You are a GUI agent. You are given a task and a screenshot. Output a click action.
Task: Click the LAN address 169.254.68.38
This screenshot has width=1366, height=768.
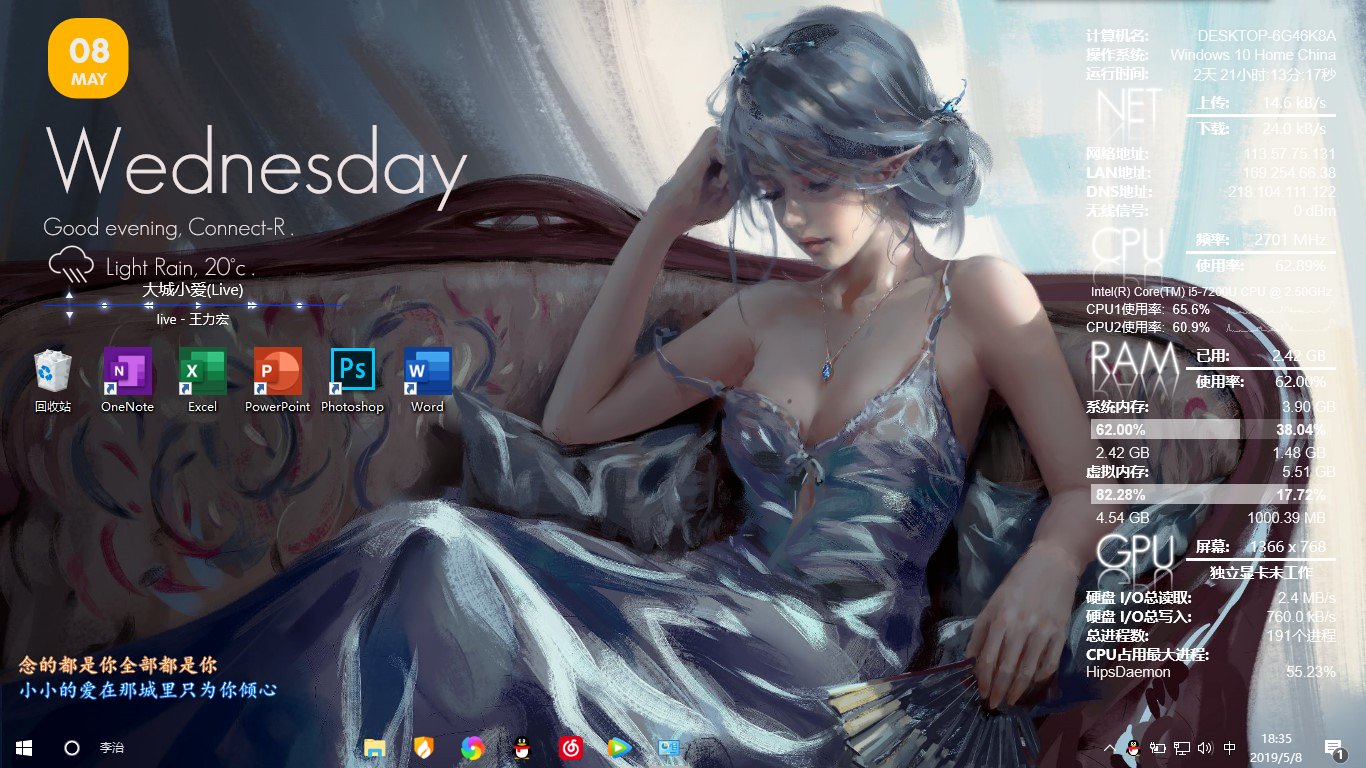click(1290, 173)
